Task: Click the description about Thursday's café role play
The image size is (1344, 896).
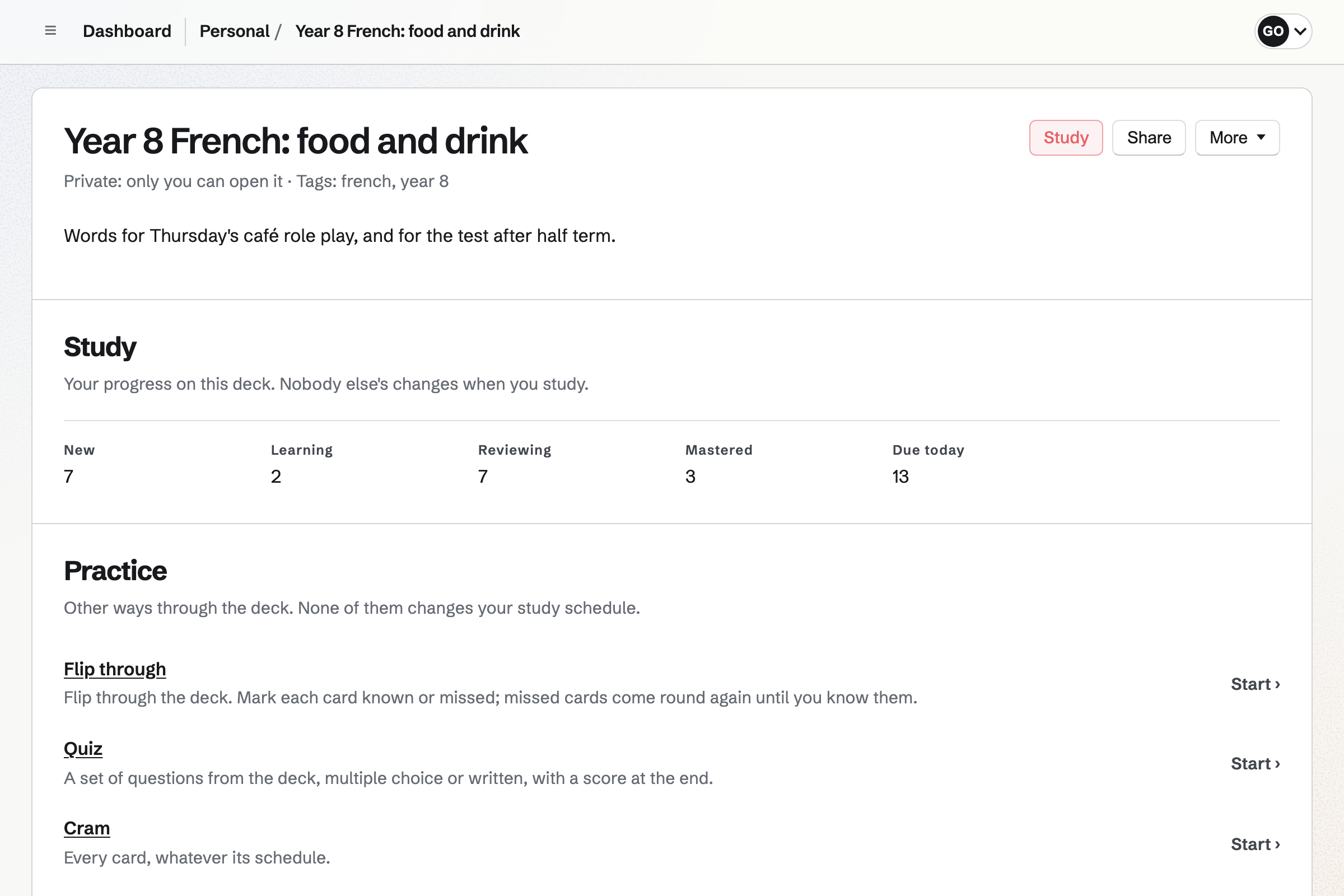Action: point(339,236)
